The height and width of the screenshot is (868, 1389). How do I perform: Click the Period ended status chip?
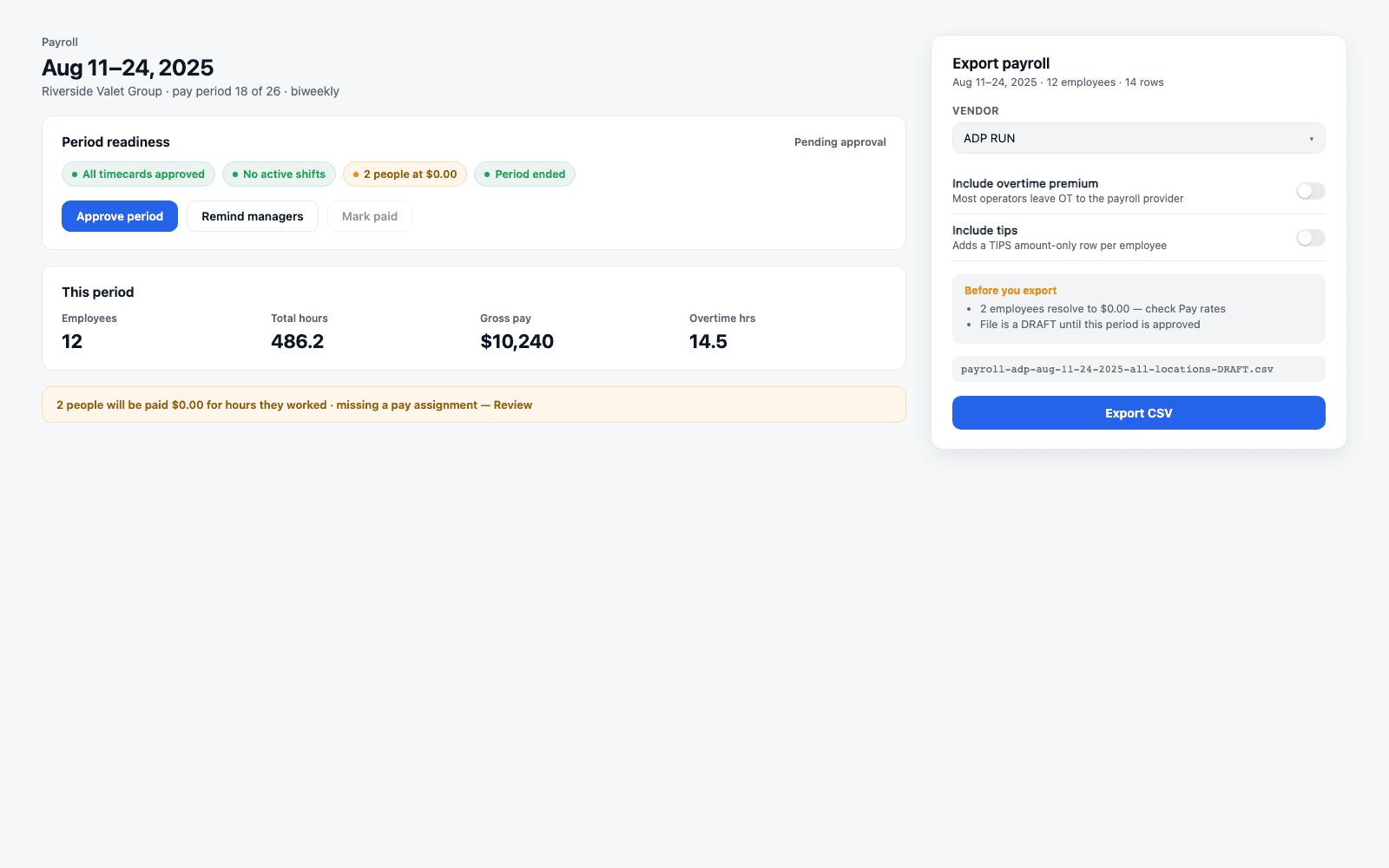pos(524,174)
